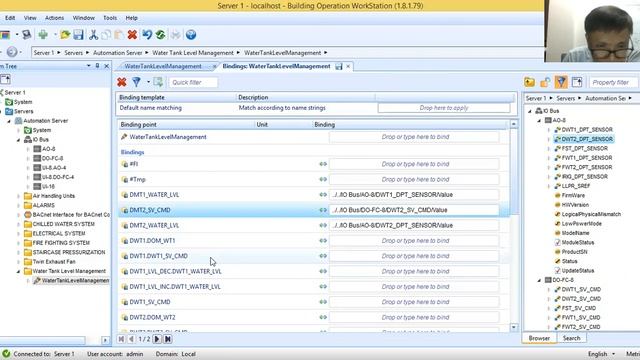Viewport: 640px width, 360px height.
Task: Toggle the orange filter icon in browser pane
Action: click(x=561, y=82)
